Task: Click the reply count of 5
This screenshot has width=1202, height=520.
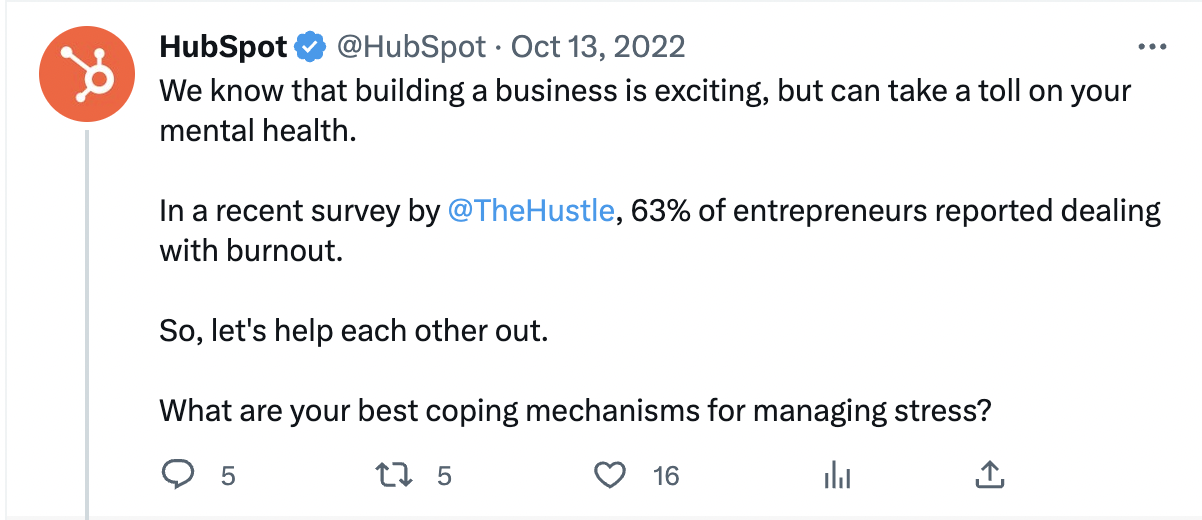Action: click(228, 476)
